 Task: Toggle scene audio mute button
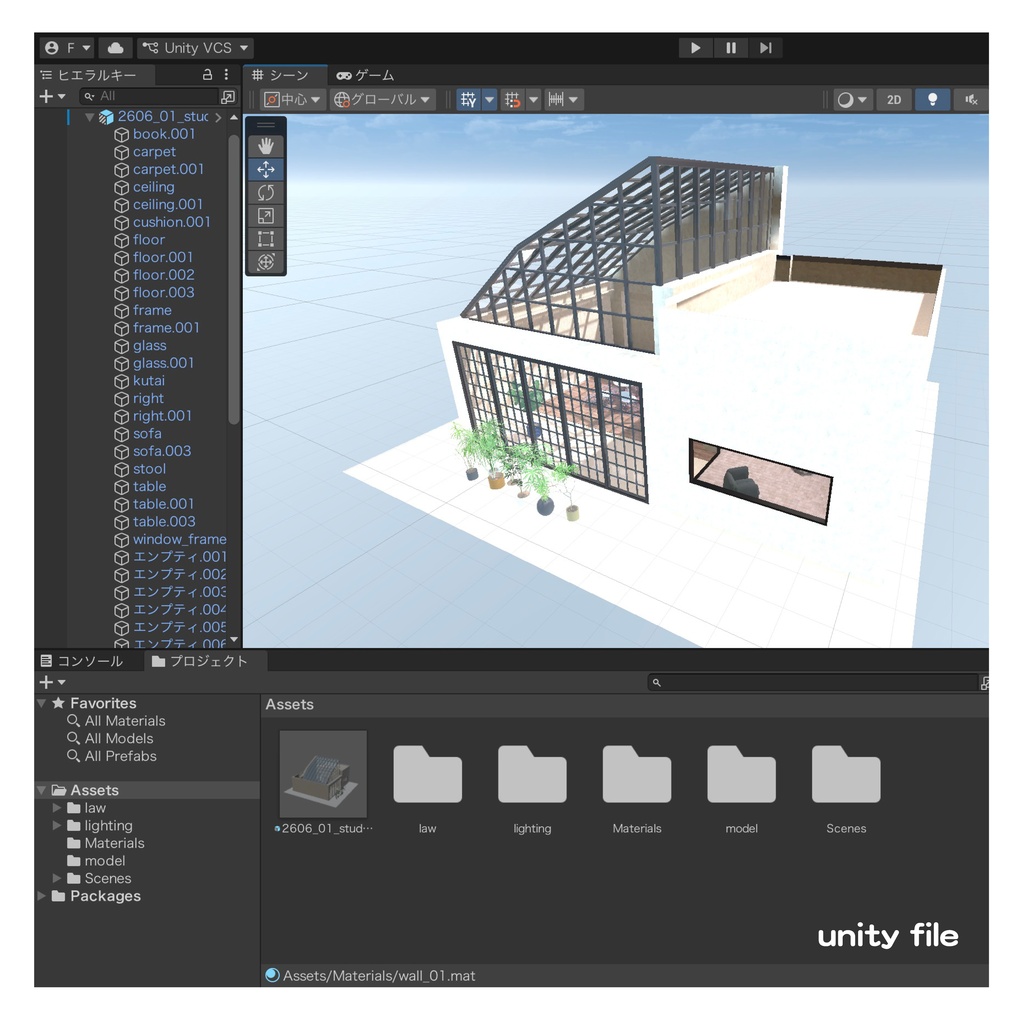point(971,99)
